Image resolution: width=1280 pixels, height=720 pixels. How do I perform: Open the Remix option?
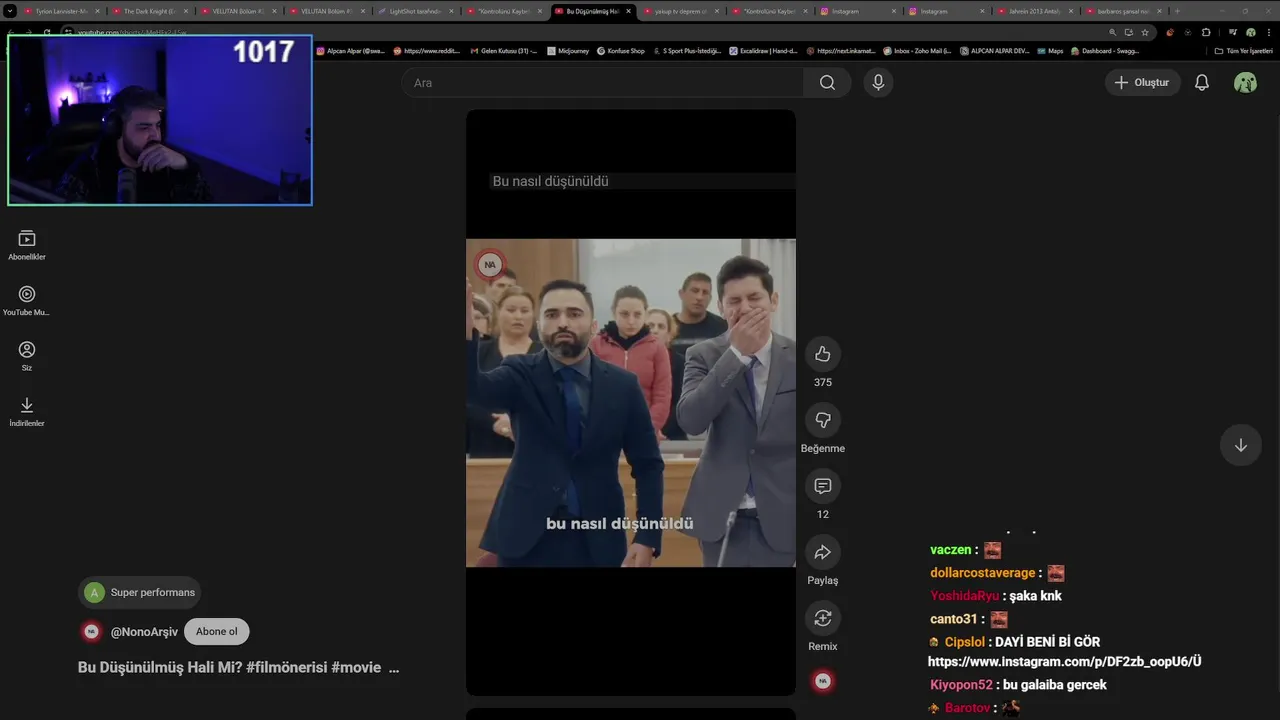tap(822, 618)
